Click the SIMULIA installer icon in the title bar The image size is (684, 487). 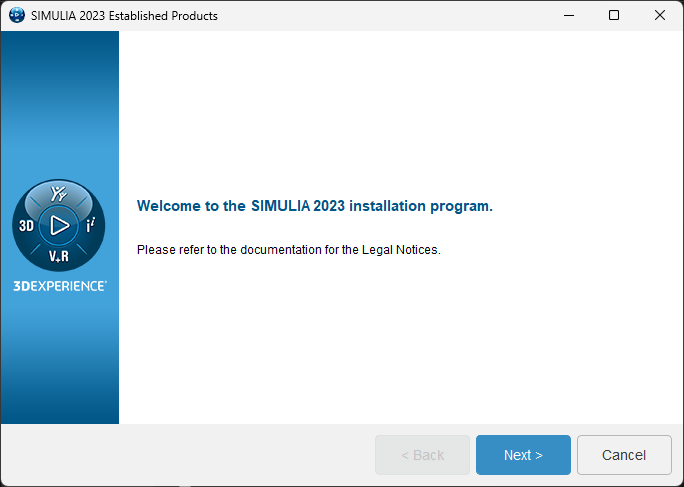(17, 16)
